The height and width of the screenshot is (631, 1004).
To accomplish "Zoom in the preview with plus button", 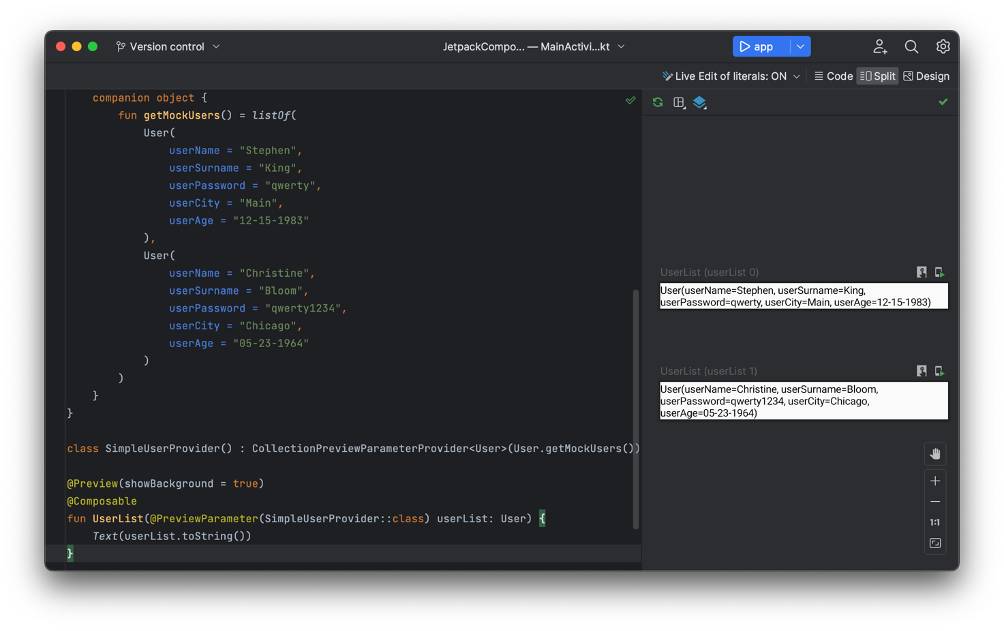I will tap(935, 481).
